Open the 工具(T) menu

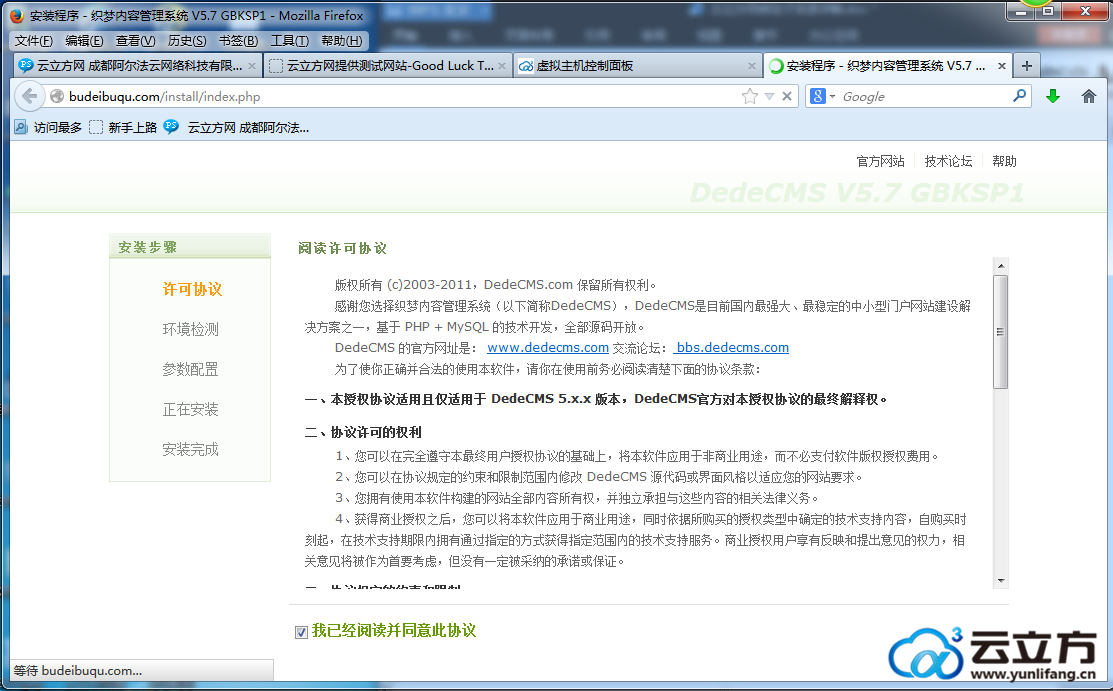[290, 41]
